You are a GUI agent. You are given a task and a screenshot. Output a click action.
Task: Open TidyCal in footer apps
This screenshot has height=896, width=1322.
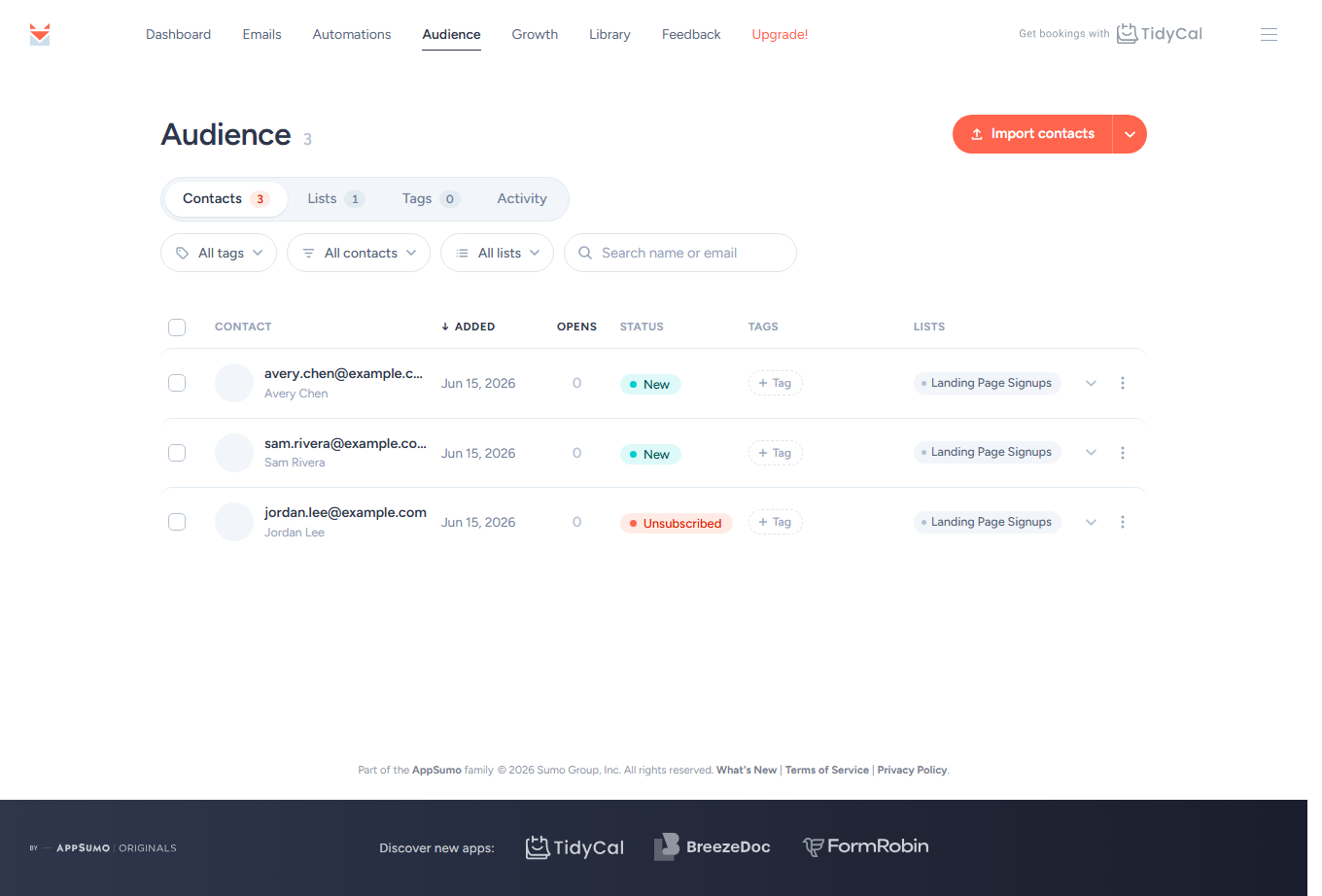pos(574,847)
